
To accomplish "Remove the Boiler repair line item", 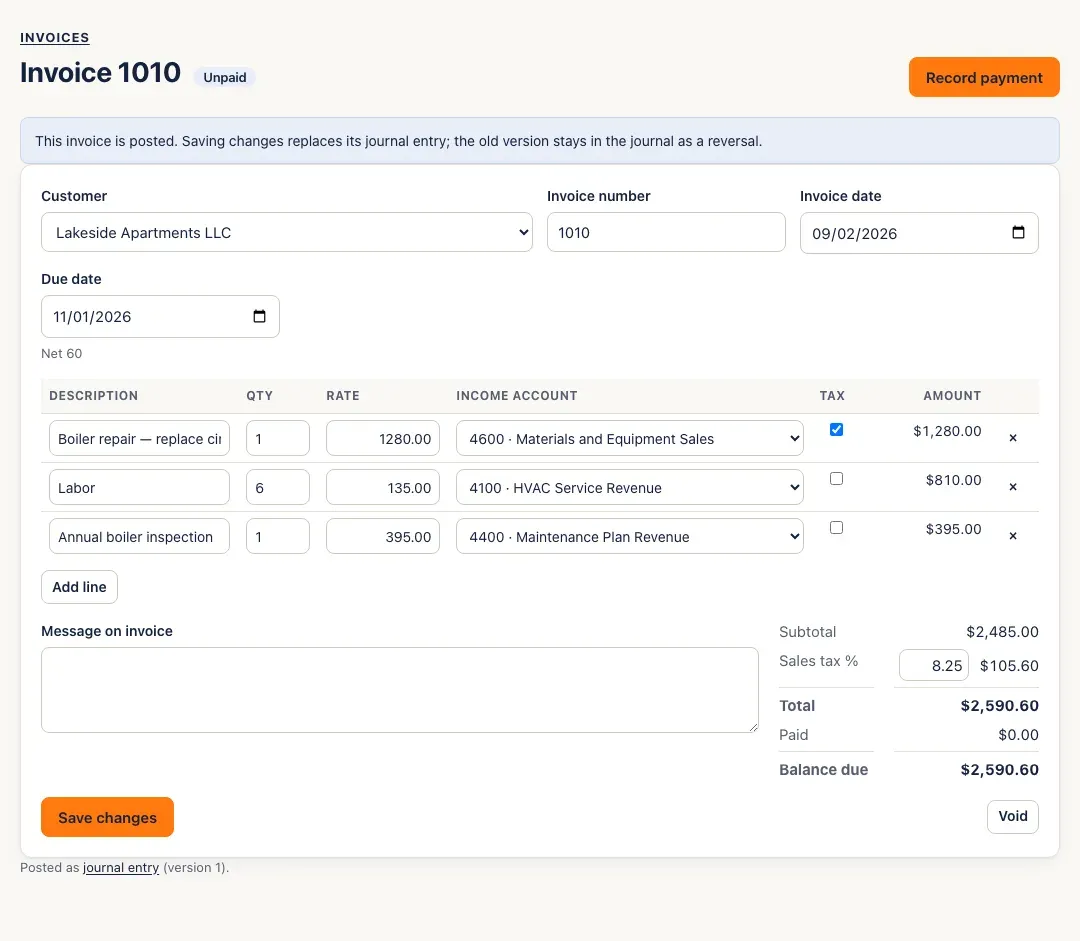I will tap(1012, 437).
